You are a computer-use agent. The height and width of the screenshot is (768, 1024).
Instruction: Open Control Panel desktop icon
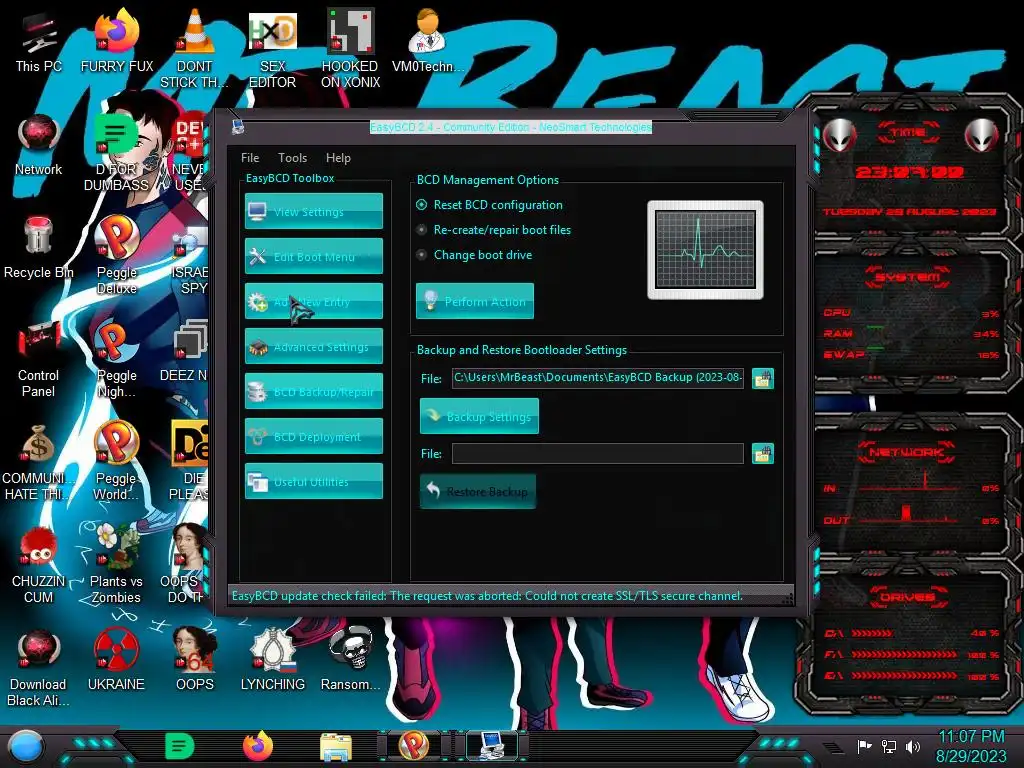coord(39,359)
